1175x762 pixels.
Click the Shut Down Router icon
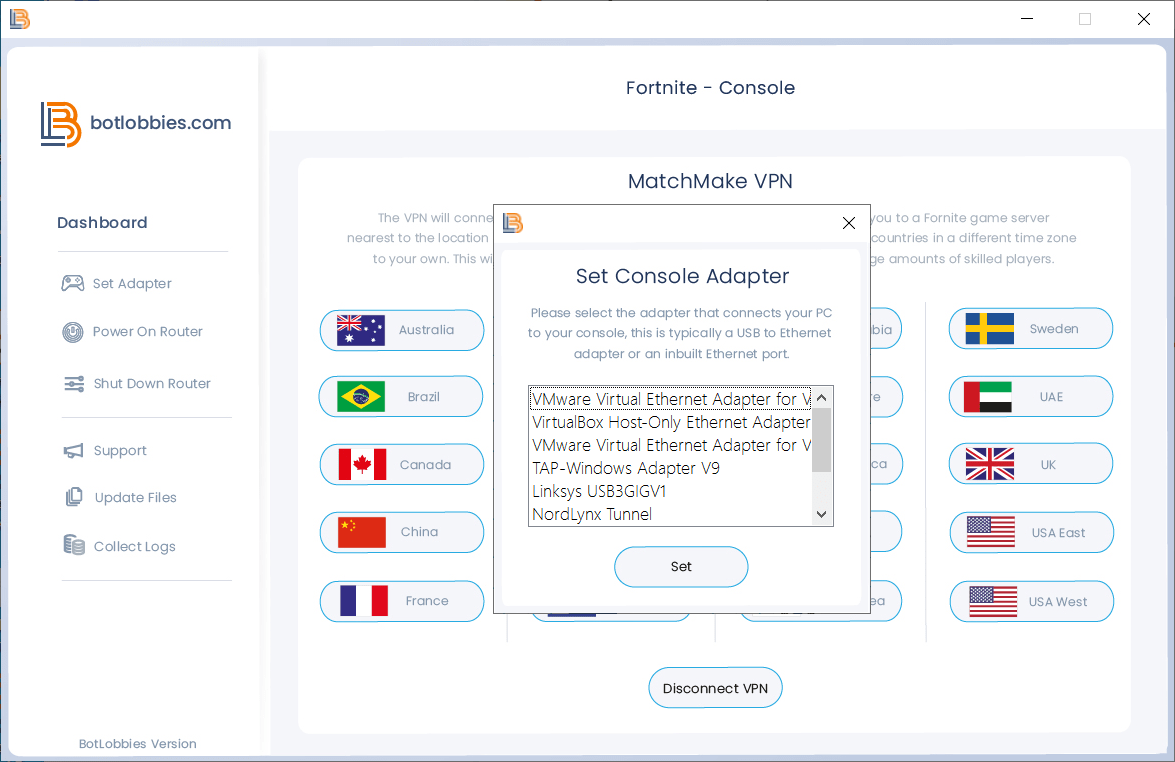click(x=70, y=383)
